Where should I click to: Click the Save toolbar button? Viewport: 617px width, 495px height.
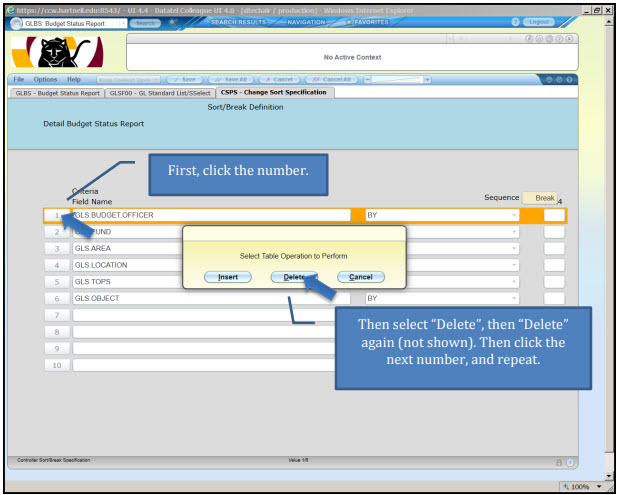pyautogui.click(x=182, y=79)
